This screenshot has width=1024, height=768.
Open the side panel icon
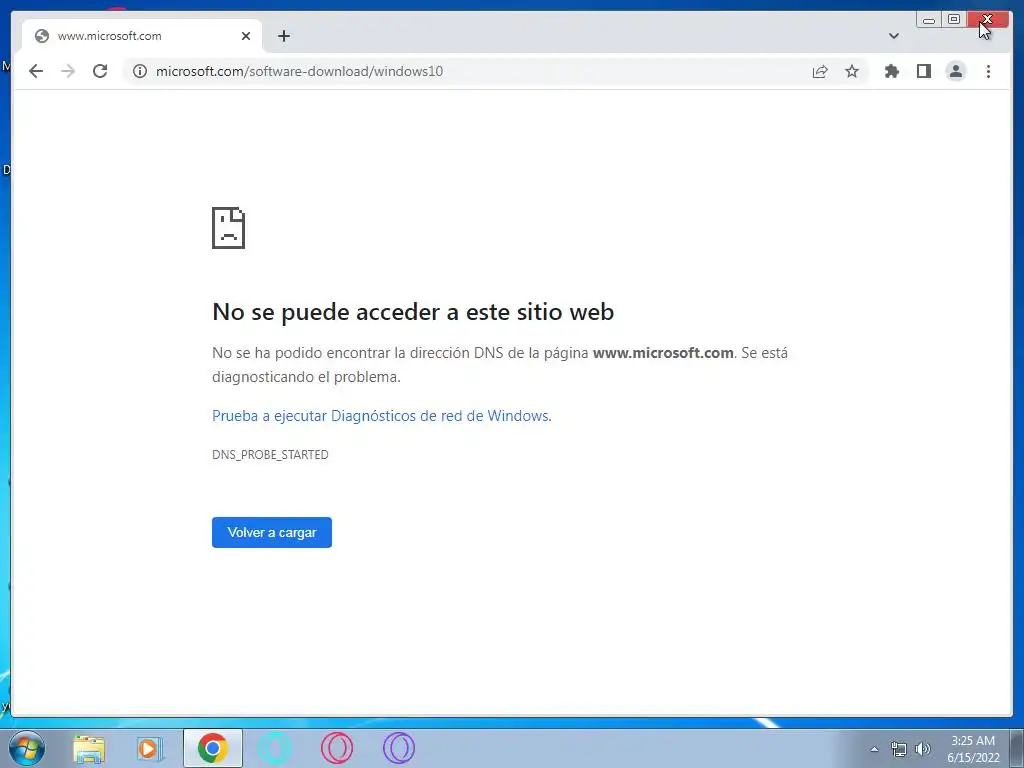[923, 71]
